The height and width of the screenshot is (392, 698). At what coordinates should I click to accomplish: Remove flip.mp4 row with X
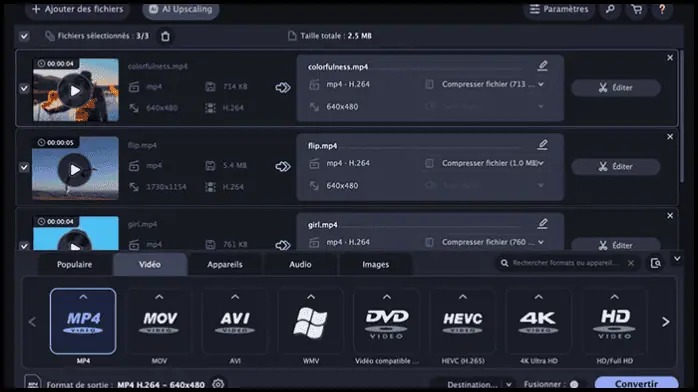(670, 137)
